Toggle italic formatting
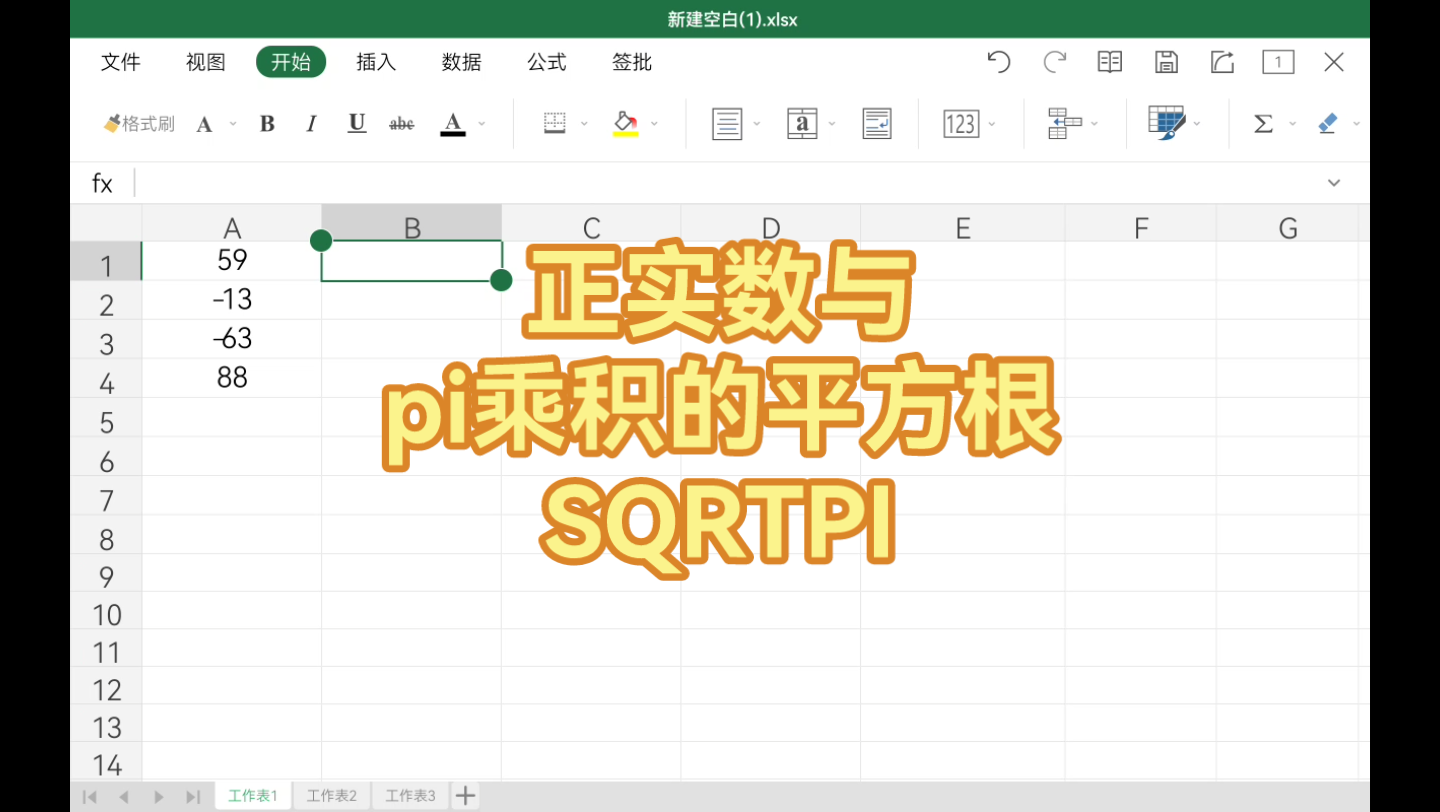The image size is (1440, 812). [311, 124]
